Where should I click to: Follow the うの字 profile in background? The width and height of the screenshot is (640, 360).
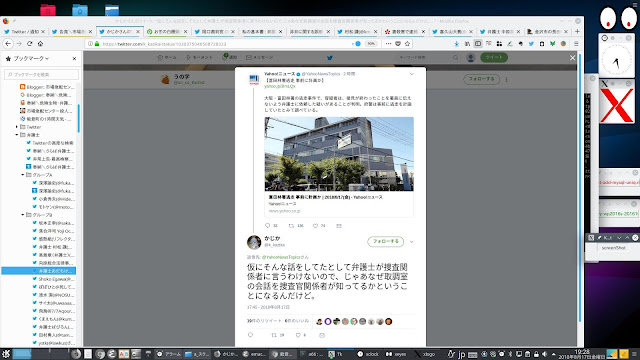[x=481, y=79]
